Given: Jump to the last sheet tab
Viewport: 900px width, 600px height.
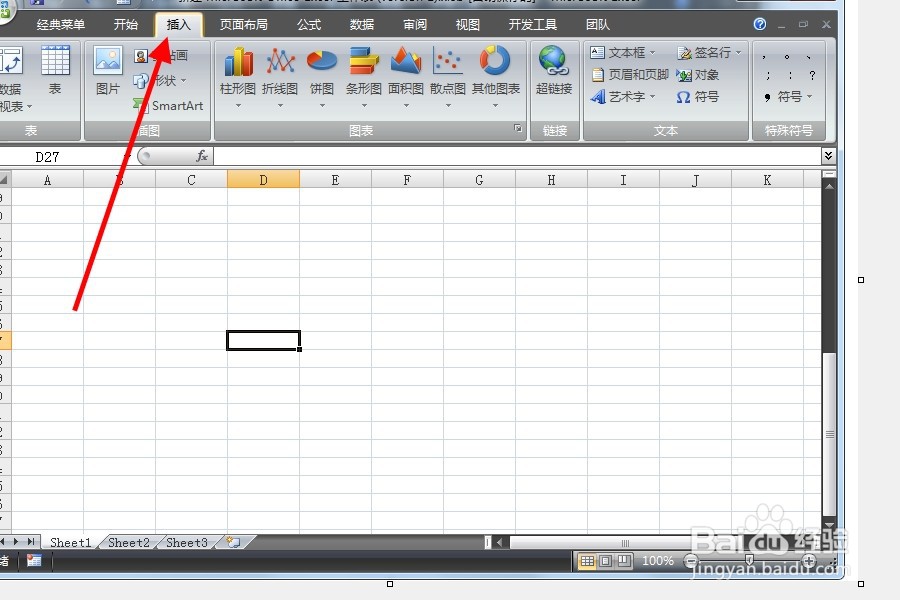Looking at the screenshot, I should (32, 541).
